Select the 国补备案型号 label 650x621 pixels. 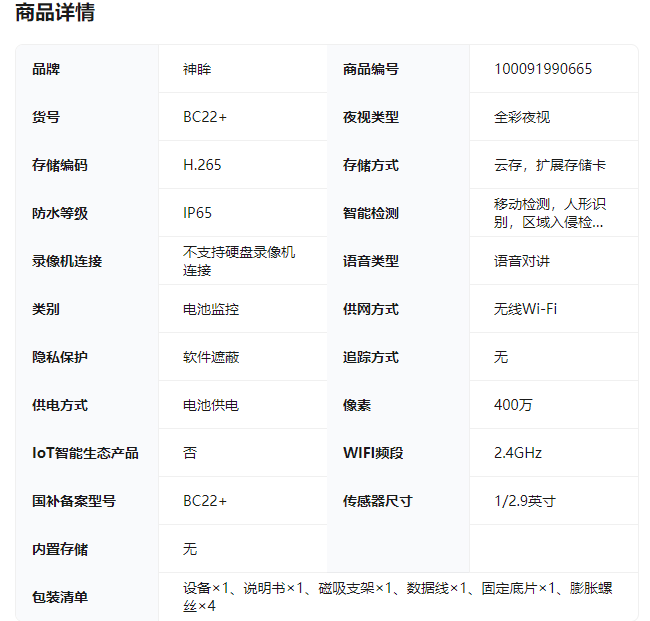(74, 501)
